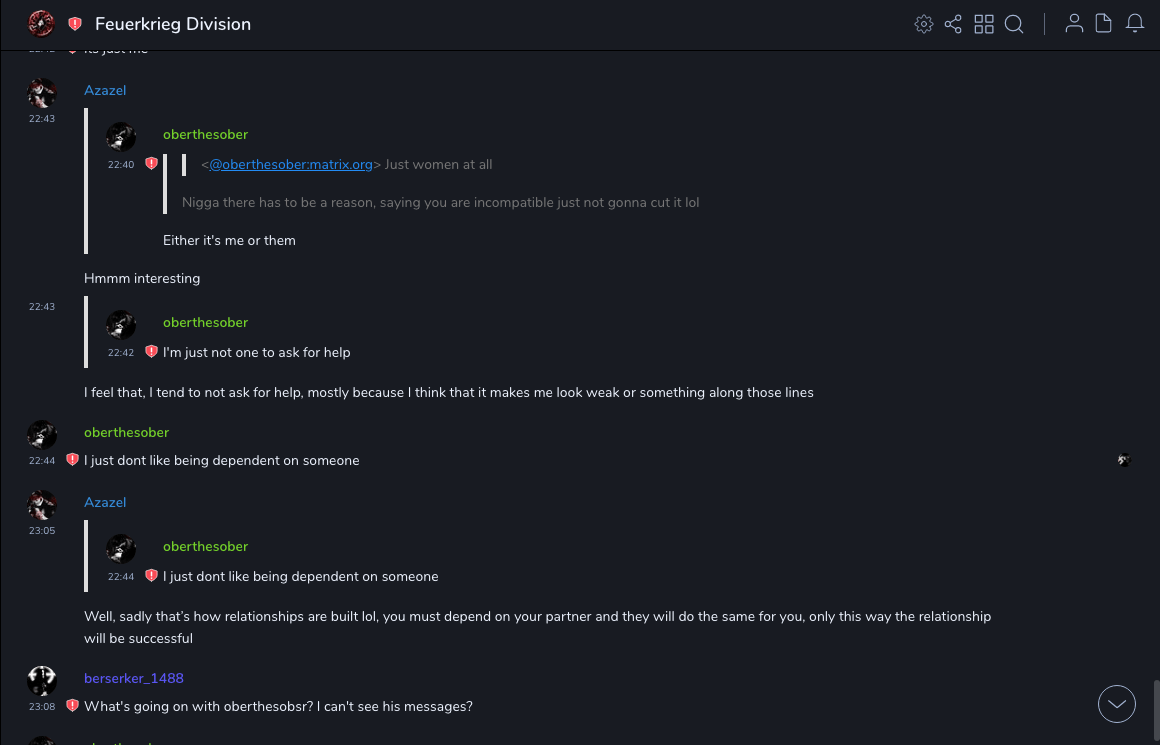Open room files document icon
This screenshot has width=1160, height=745.
click(1104, 24)
